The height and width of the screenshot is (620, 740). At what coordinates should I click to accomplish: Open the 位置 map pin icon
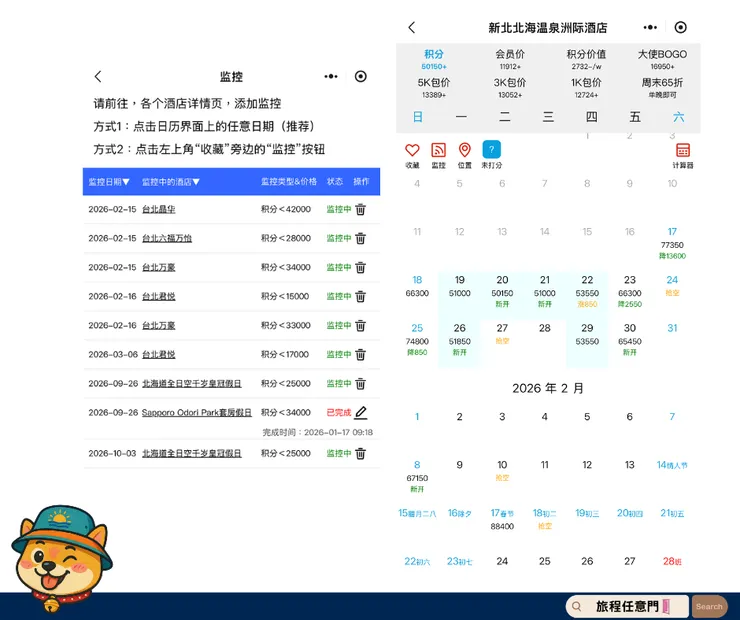465,150
